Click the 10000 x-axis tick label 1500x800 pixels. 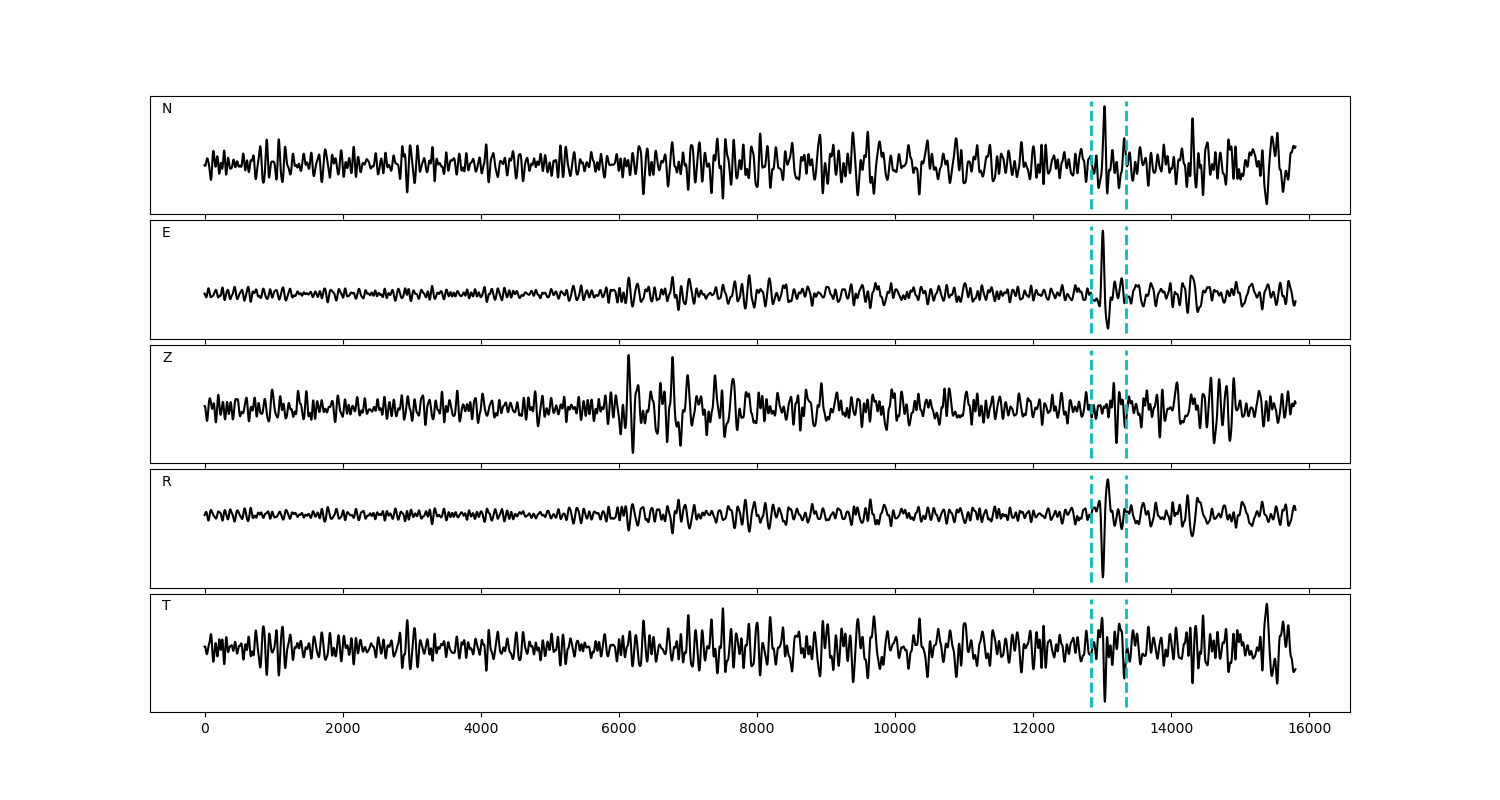point(895,730)
